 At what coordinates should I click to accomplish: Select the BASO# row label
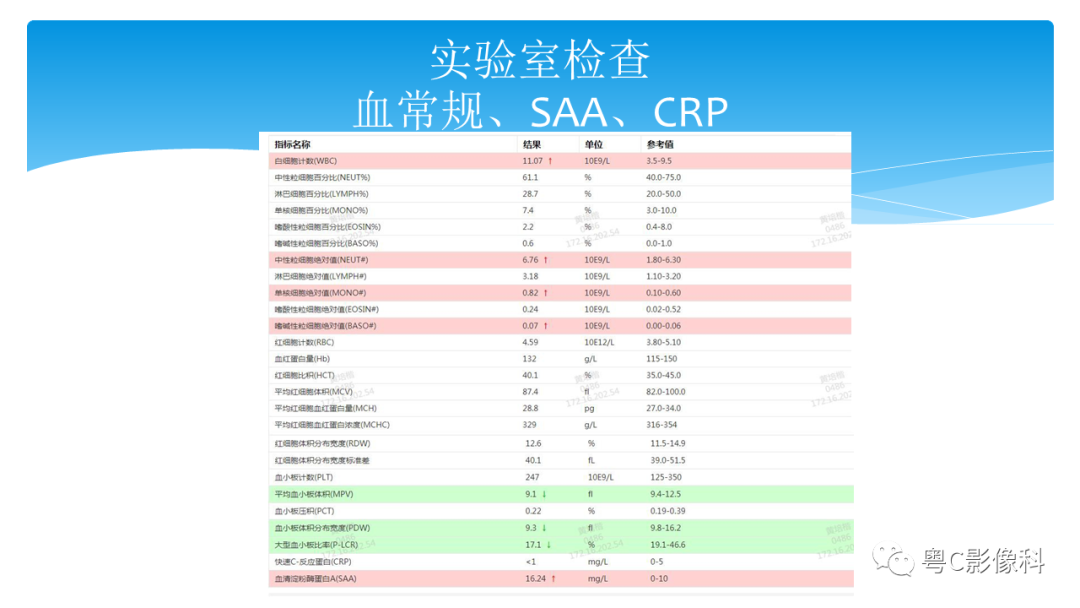pos(325,326)
